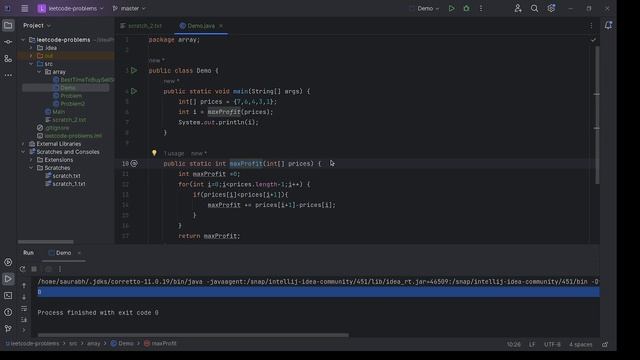Change LF line separator
Image resolution: width=640 pixels, height=360 pixels.
(x=532, y=344)
